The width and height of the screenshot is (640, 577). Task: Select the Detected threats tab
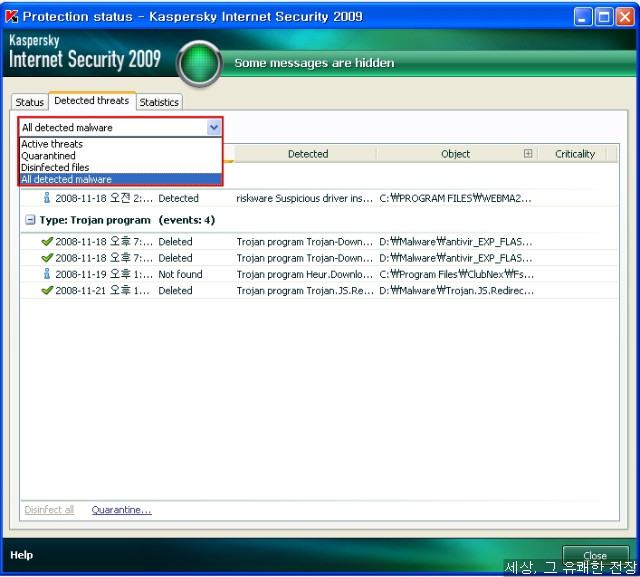(92, 100)
